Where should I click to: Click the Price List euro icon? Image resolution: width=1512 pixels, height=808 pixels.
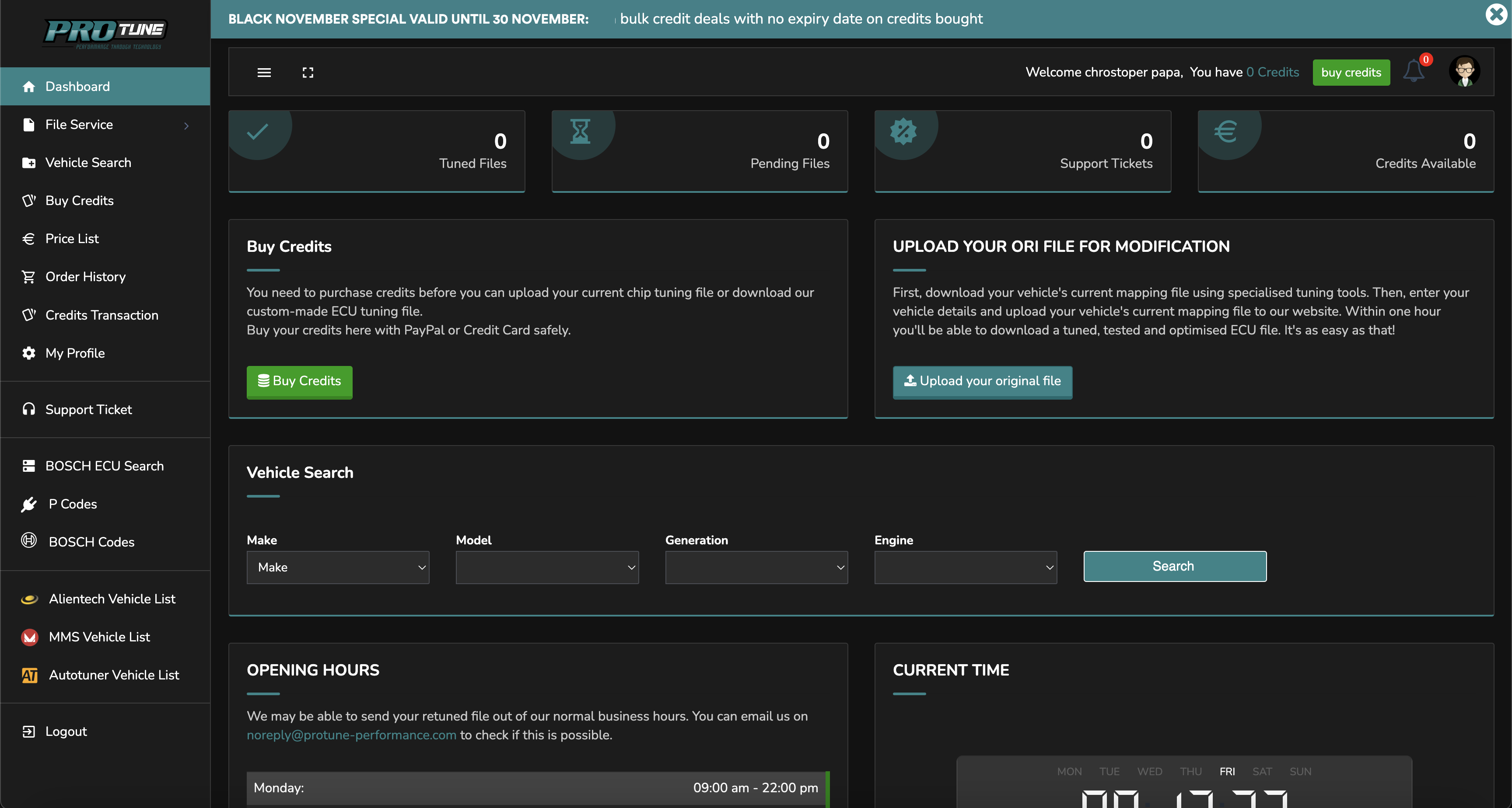click(x=29, y=239)
